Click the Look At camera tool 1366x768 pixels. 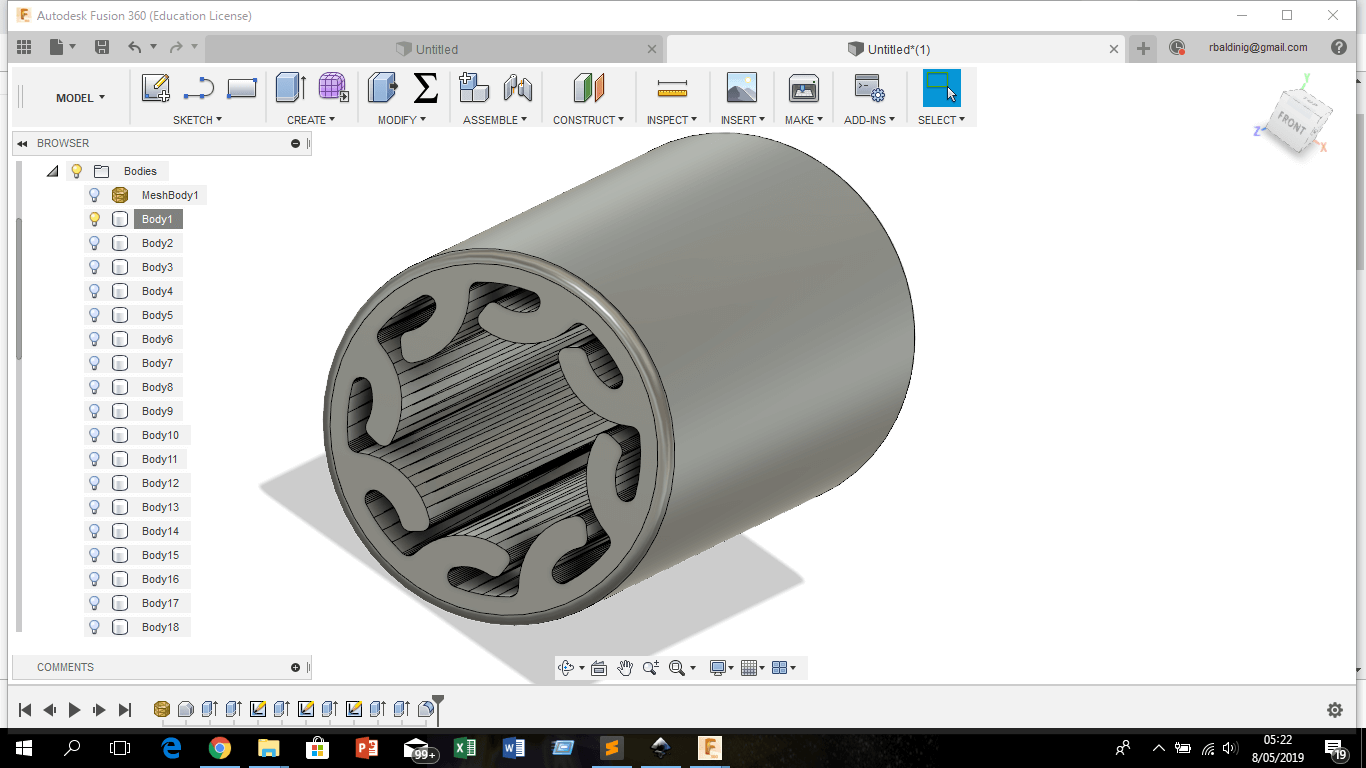coord(599,668)
